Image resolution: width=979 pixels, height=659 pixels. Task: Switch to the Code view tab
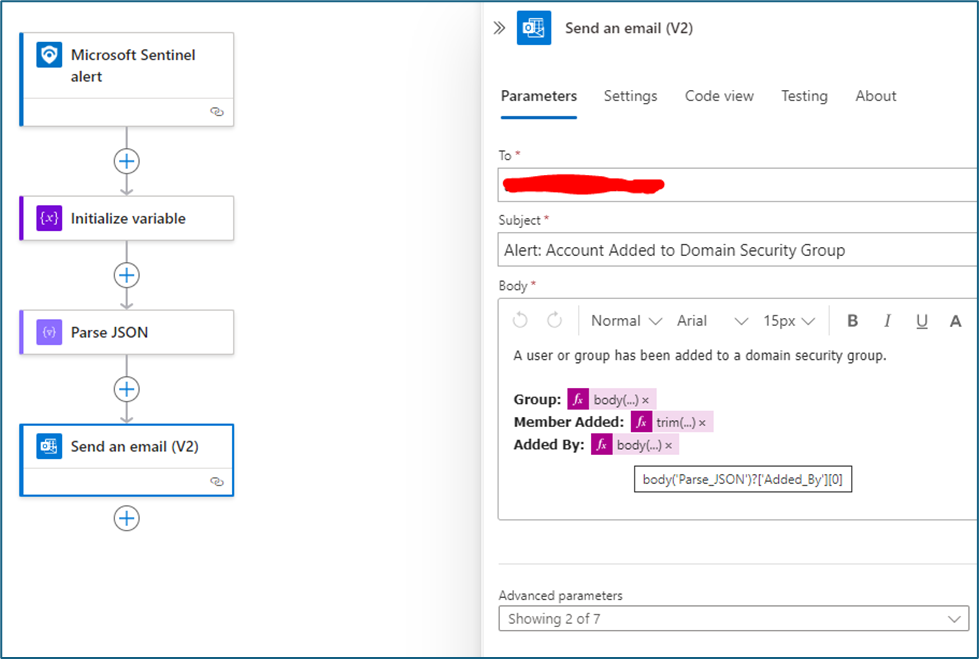[719, 96]
